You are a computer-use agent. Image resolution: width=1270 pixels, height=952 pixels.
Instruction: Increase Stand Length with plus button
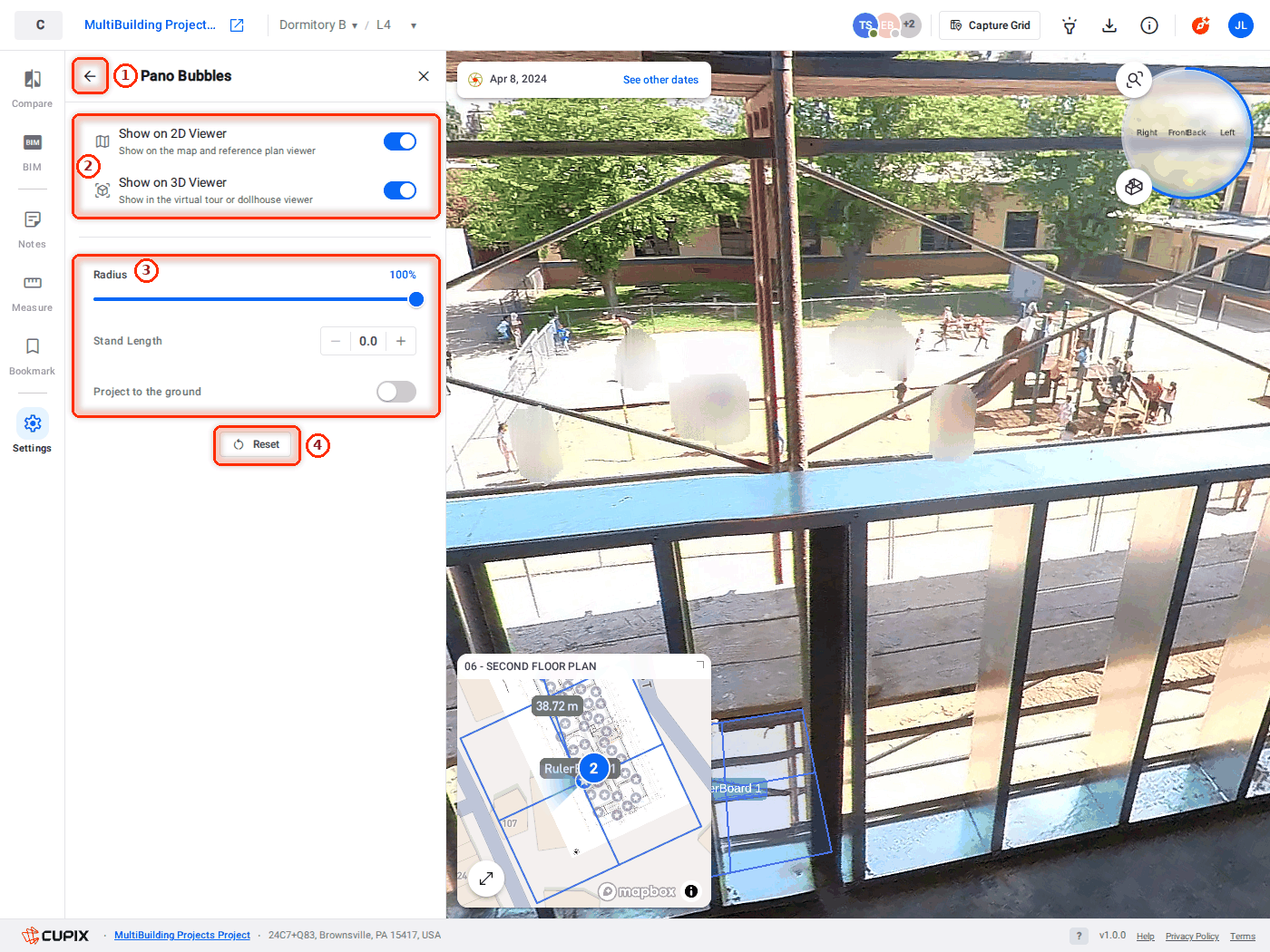[x=401, y=341]
